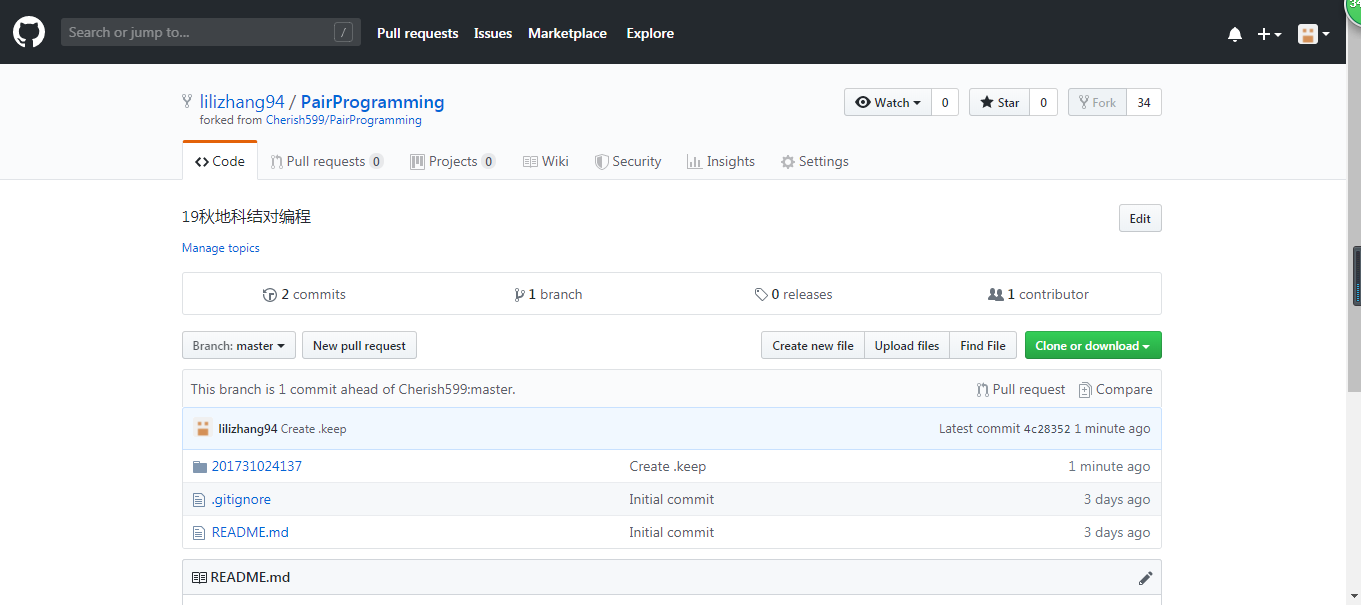Switch to the Code tab
This screenshot has width=1361, height=605.
click(x=220, y=161)
